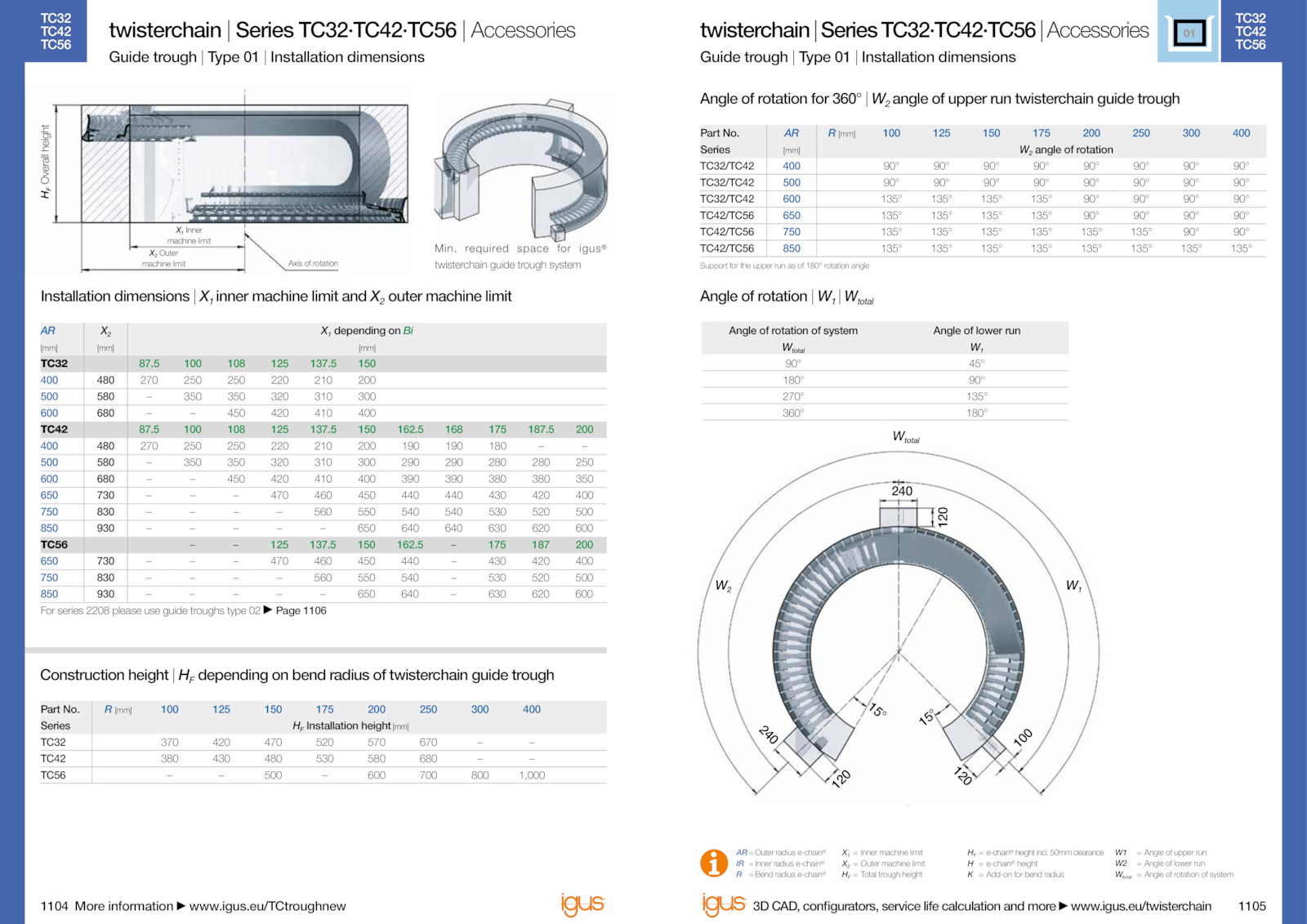Click the Type 01 trough icon in header
Screen dimensions: 1307x924
[1189, 33]
